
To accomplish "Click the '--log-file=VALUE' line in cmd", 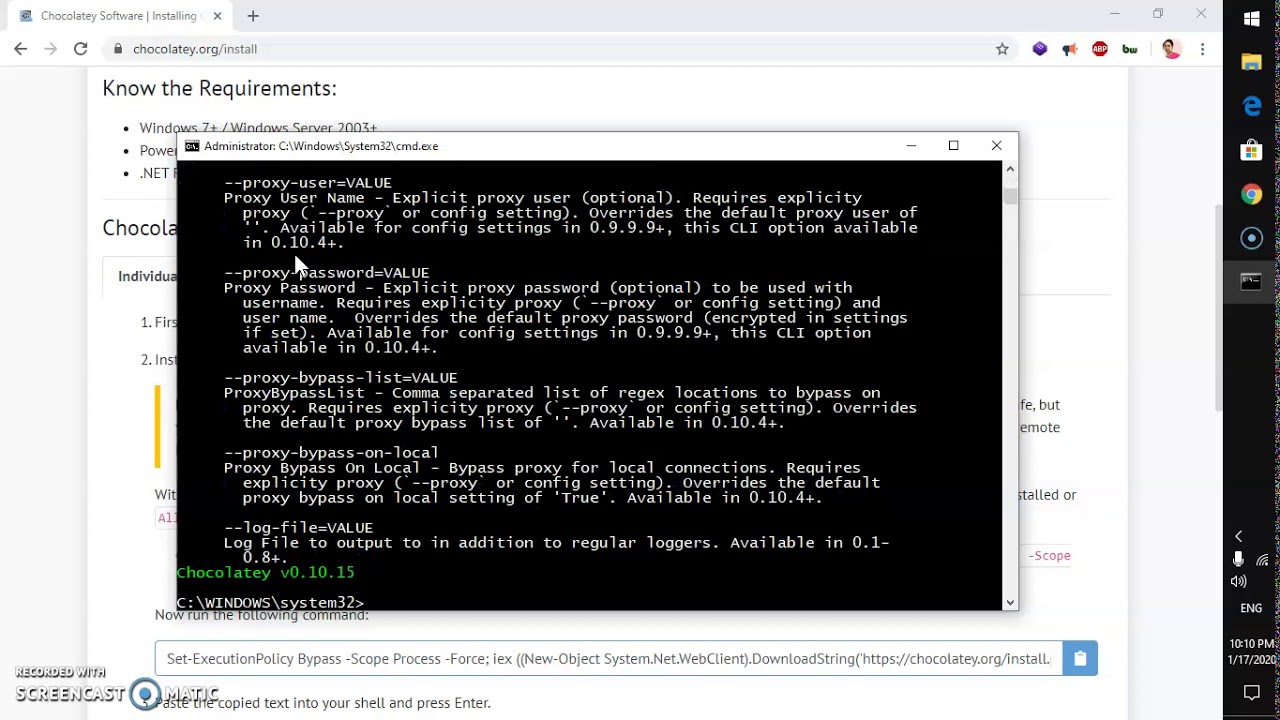I will [298, 528].
